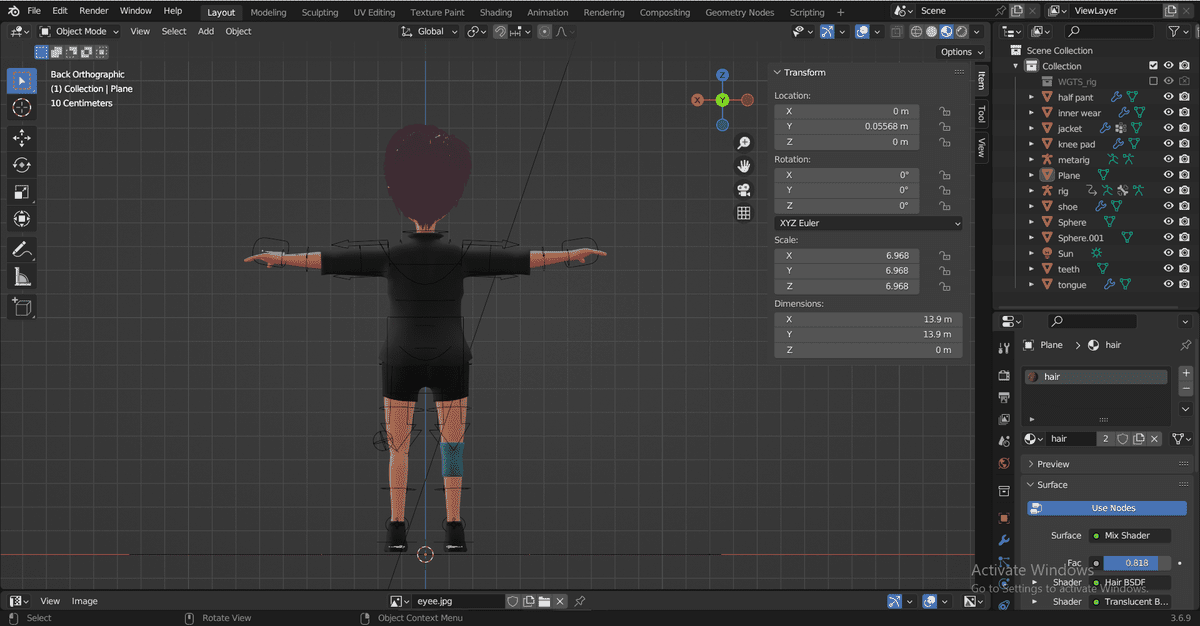
Task: Select the Annotate tool
Action: 21,249
